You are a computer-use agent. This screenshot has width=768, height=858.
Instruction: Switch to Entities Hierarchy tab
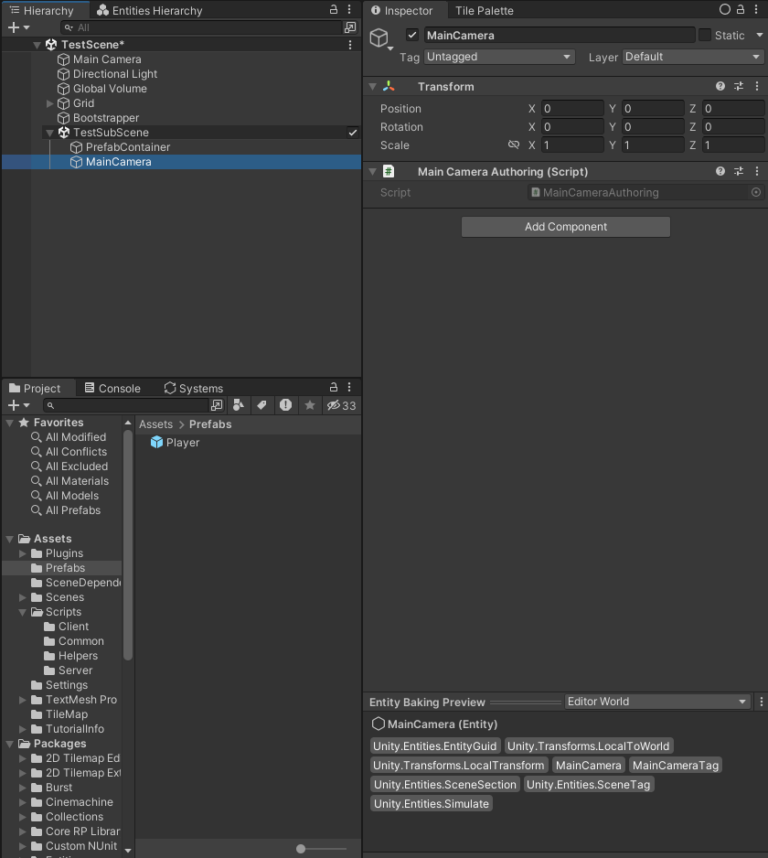click(149, 10)
